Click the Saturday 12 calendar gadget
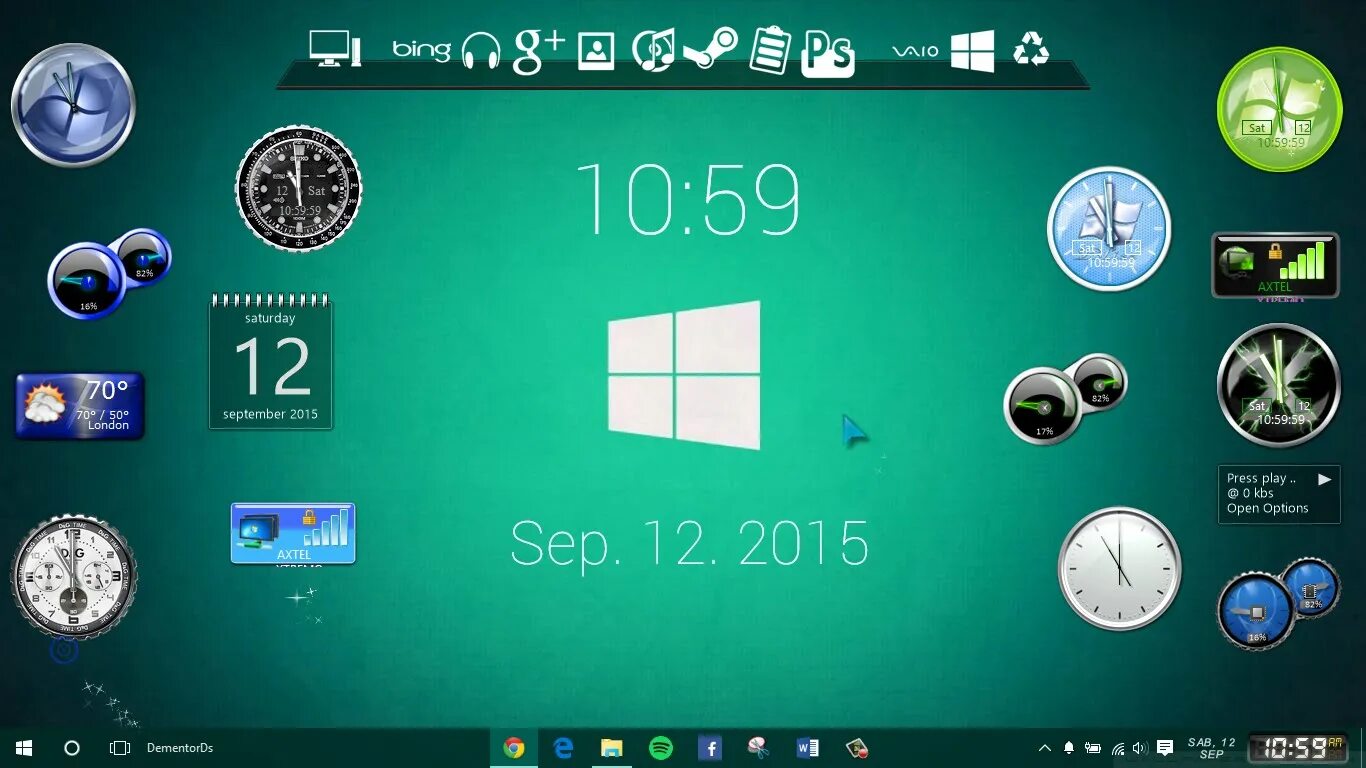This screenshot has height=768, width=1366. (270, 362)
